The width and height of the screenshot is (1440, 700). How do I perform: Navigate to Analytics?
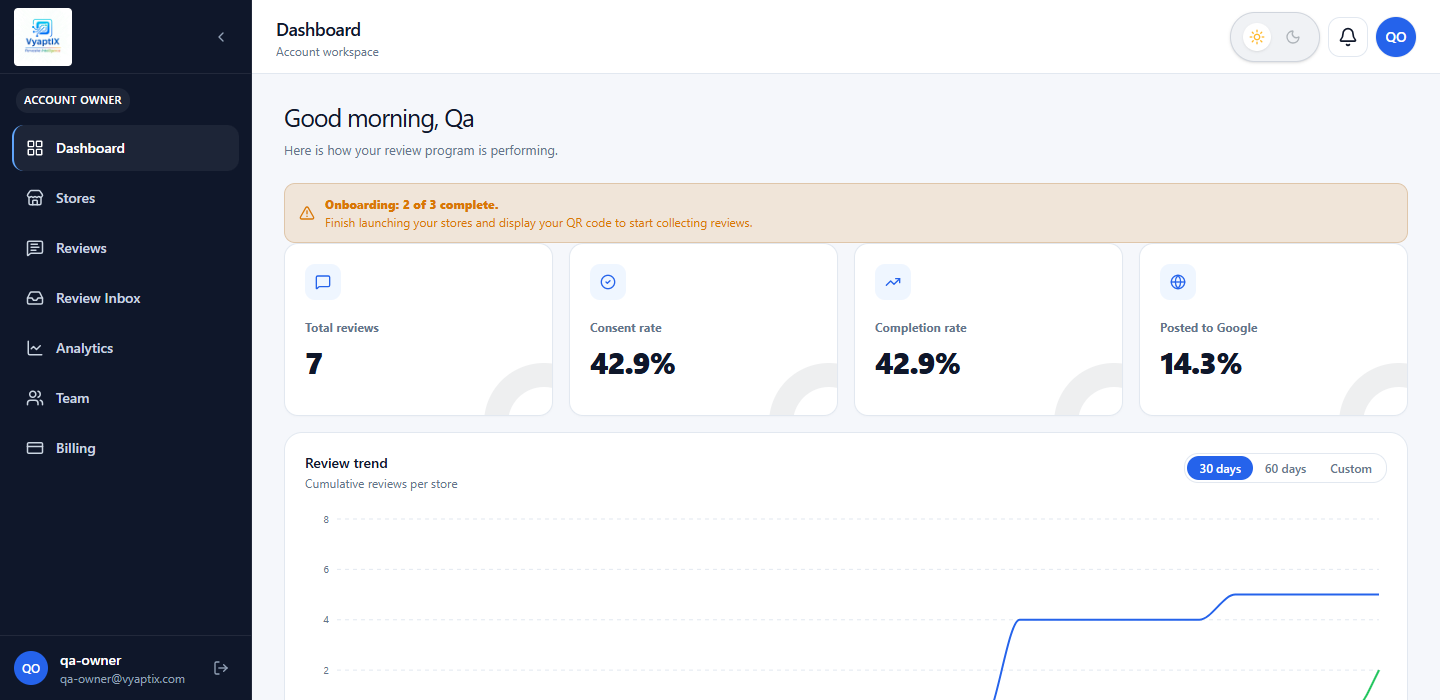coord(126,348)
